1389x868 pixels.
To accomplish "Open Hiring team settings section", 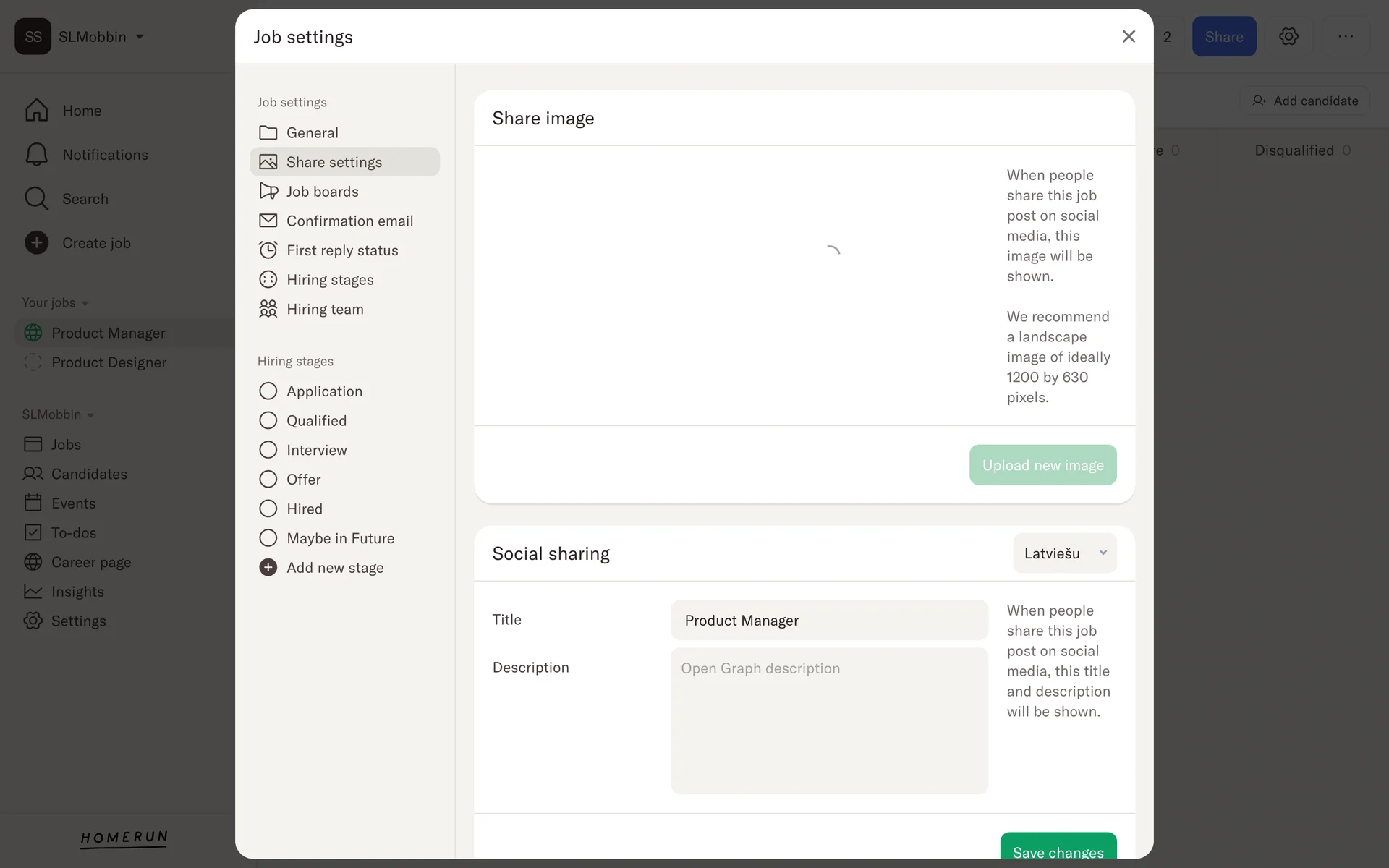I will [325, 309].
